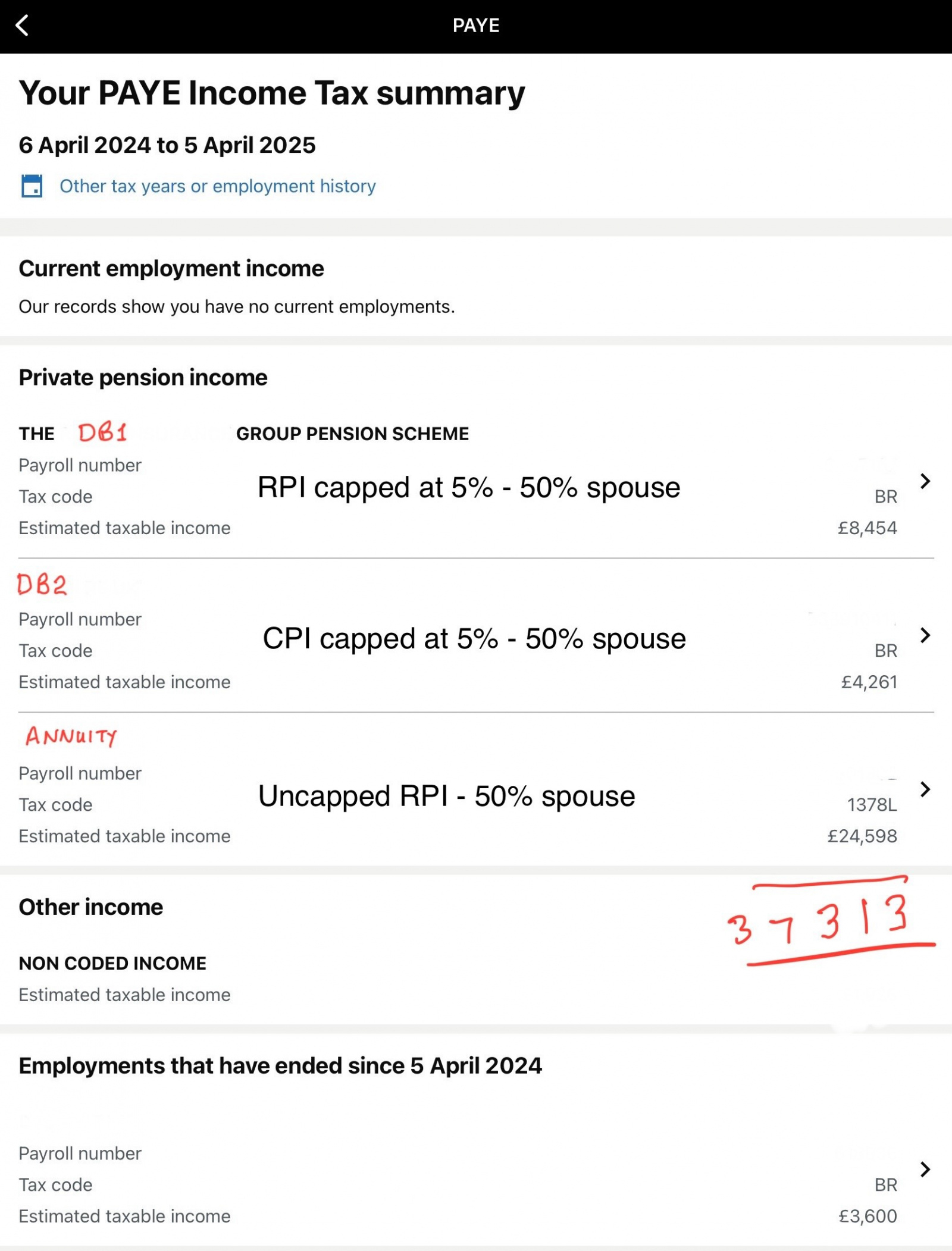Tap the back arrow in header
952x1251 pixels.
[22, 26]
